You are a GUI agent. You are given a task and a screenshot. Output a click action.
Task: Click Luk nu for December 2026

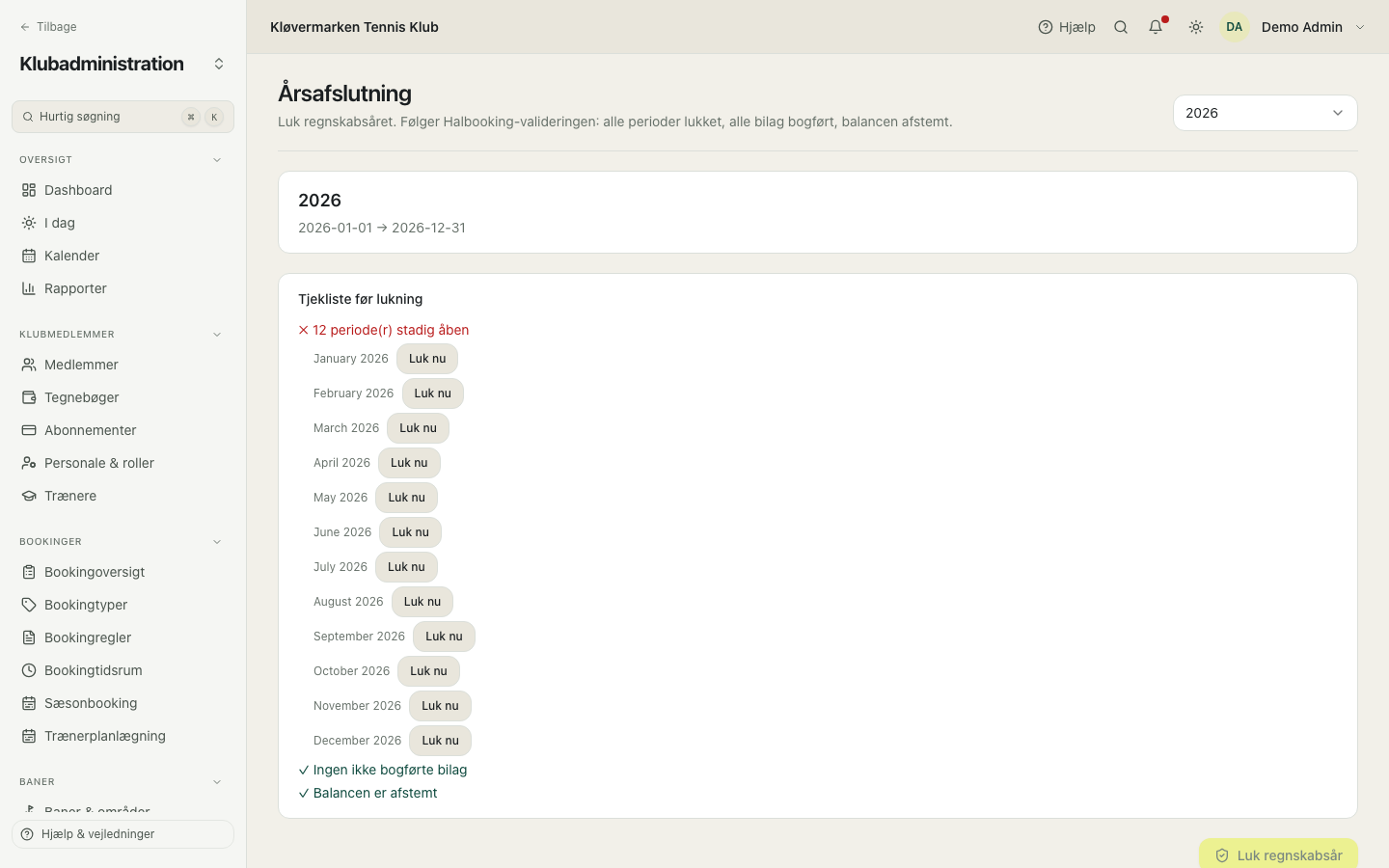point(440,741)
